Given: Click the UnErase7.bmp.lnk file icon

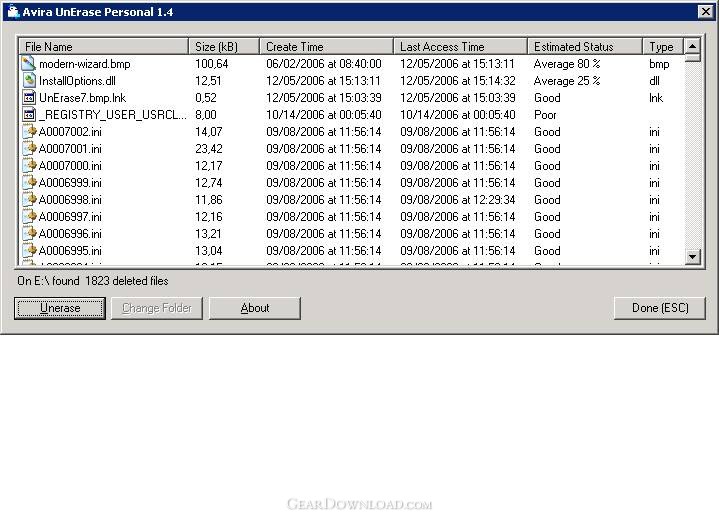Looking at the screenshot, I should tap(29, 98).
